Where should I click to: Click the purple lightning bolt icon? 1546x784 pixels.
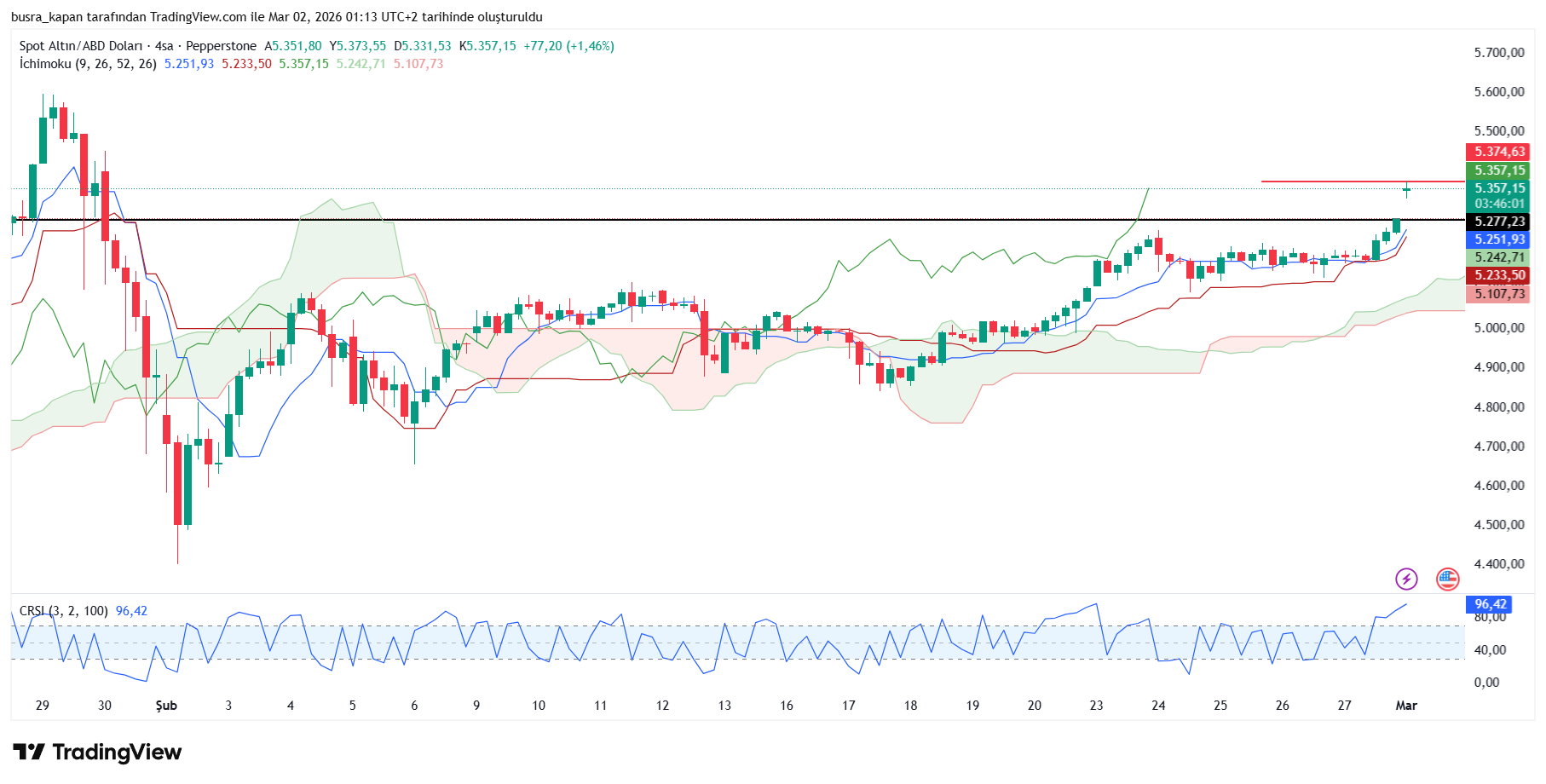click(x=1405, y=579)
